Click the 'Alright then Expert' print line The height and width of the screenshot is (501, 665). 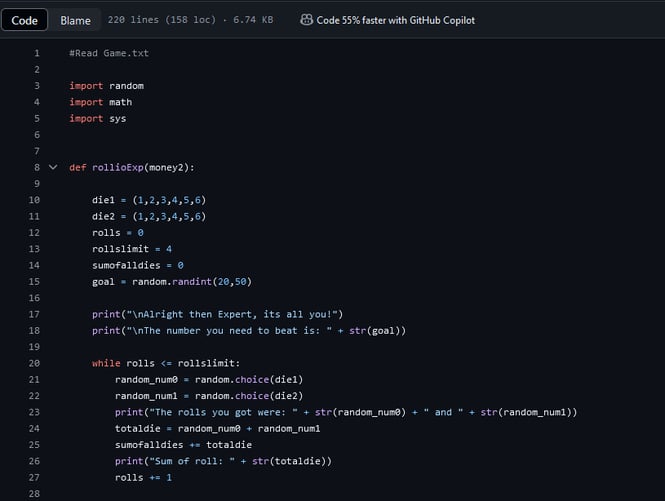click(x=218, y=314)
